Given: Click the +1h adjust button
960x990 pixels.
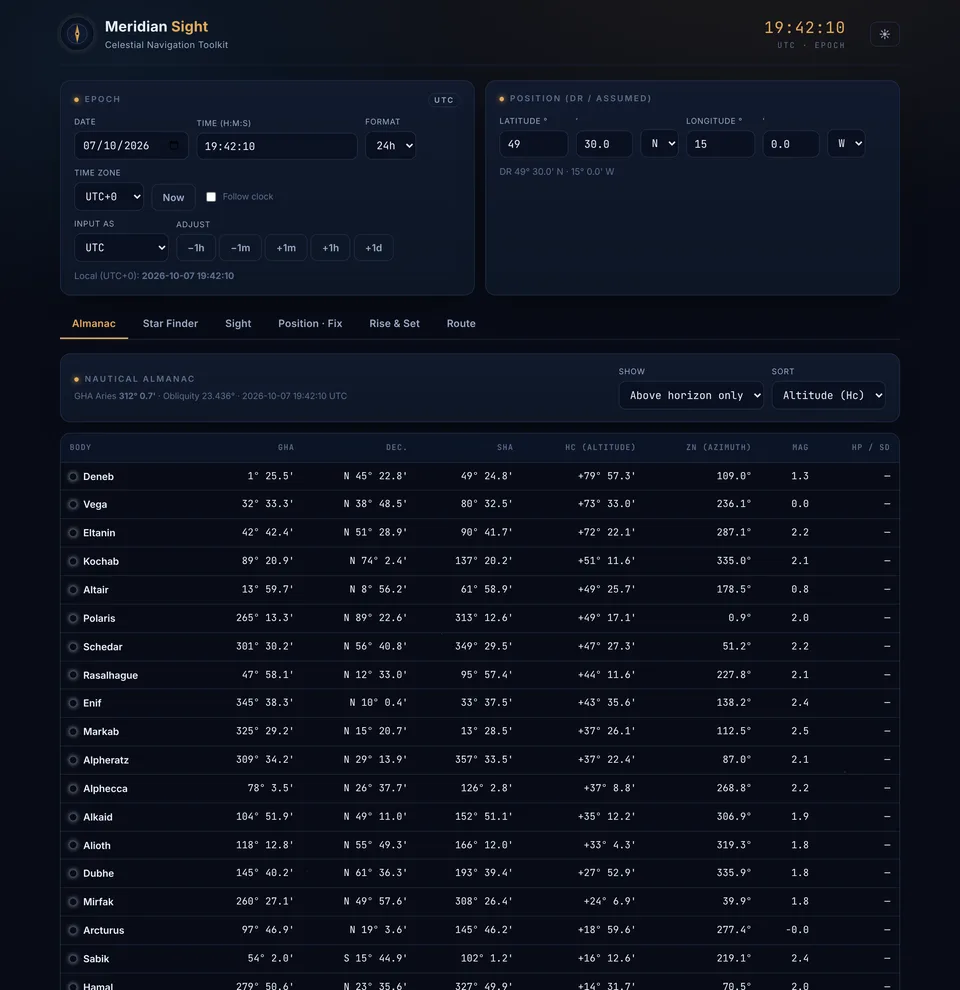Looking at the screenshot, I should [330, 248].
